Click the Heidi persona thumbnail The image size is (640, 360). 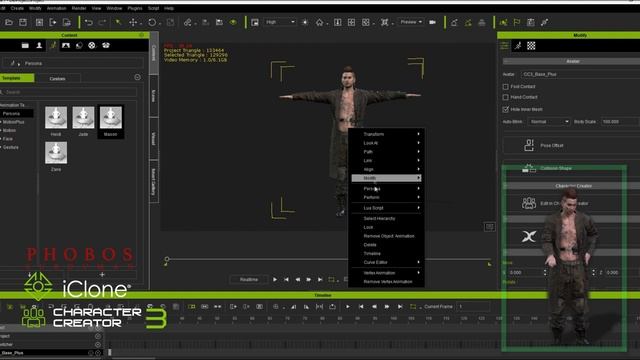(x=56, y=118)
